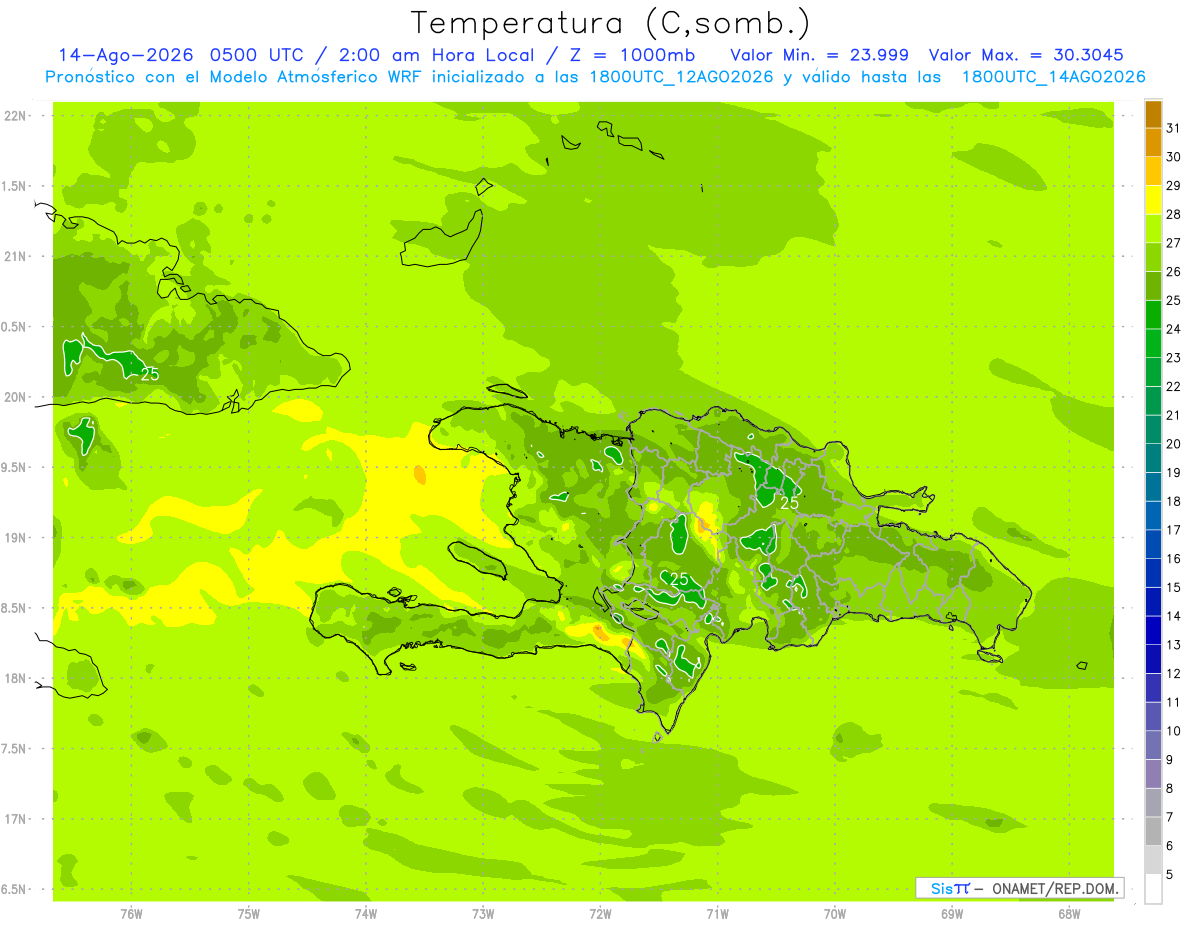Click the '2:00 am Hora Local' label
The image size is (1200, 927).
click(x=437, y=55)
